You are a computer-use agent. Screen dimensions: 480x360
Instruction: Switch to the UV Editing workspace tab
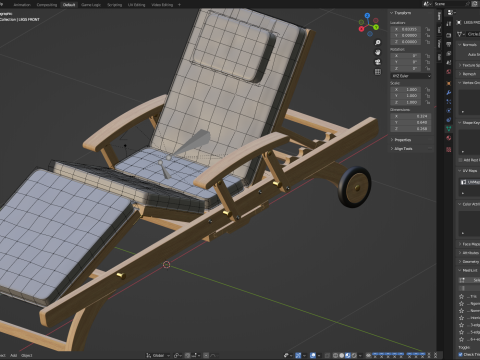click(137, 5)
